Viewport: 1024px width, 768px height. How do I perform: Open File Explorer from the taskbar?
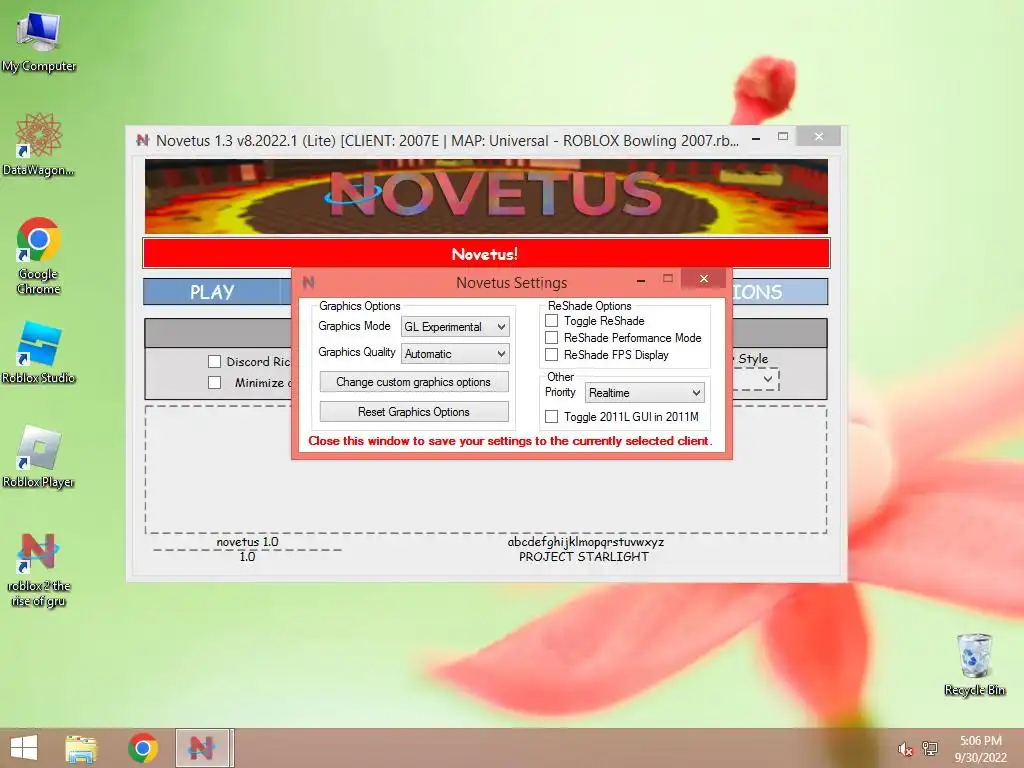click(81, 748)
